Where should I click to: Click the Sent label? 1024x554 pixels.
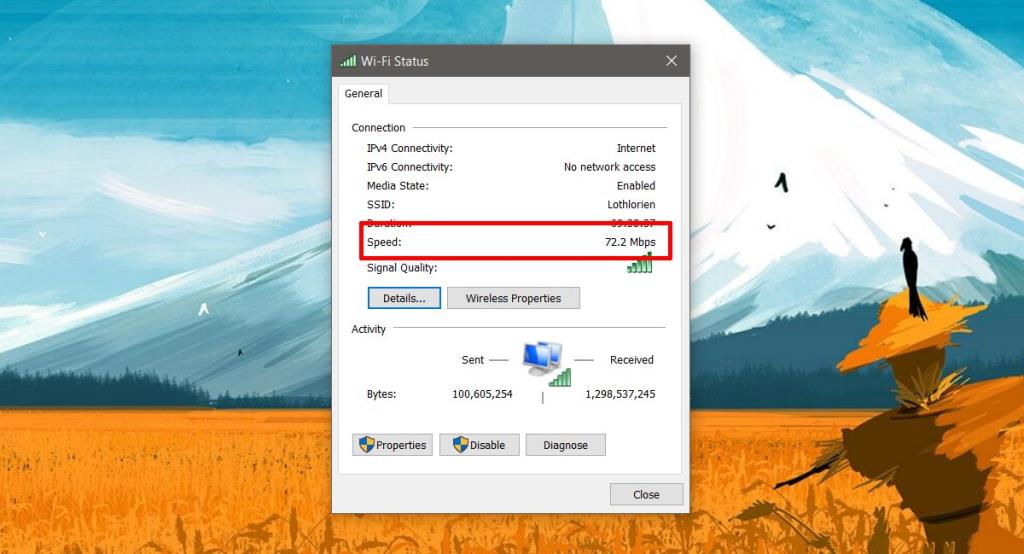(473, 360)
